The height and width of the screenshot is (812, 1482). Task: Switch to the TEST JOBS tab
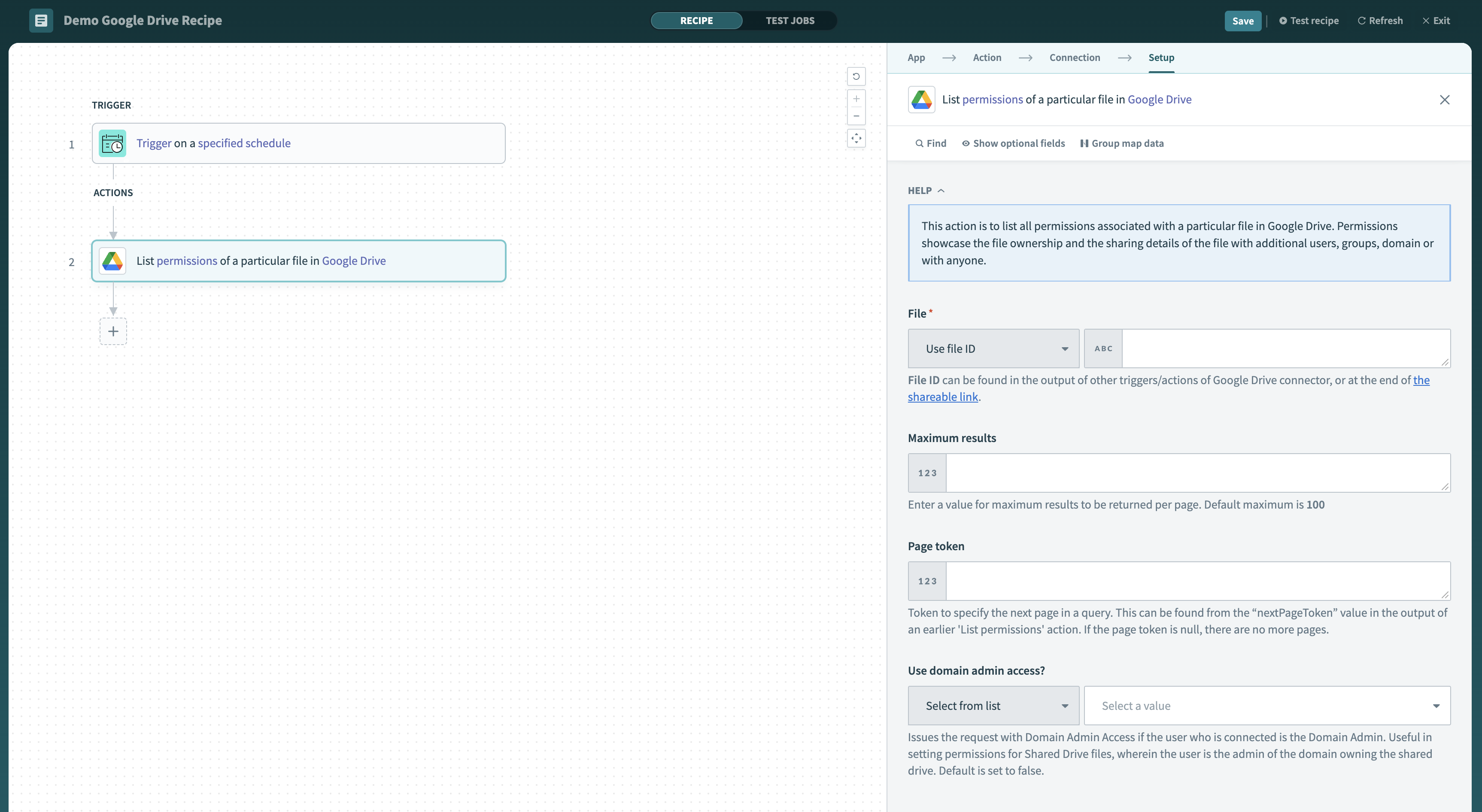(x=790, y=21)
